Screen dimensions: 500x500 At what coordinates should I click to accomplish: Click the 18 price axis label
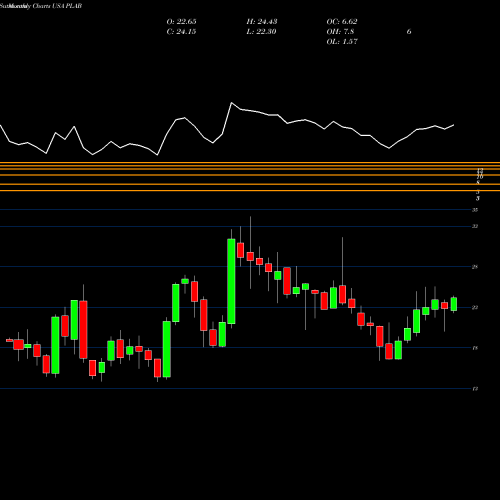click(475, 348)
